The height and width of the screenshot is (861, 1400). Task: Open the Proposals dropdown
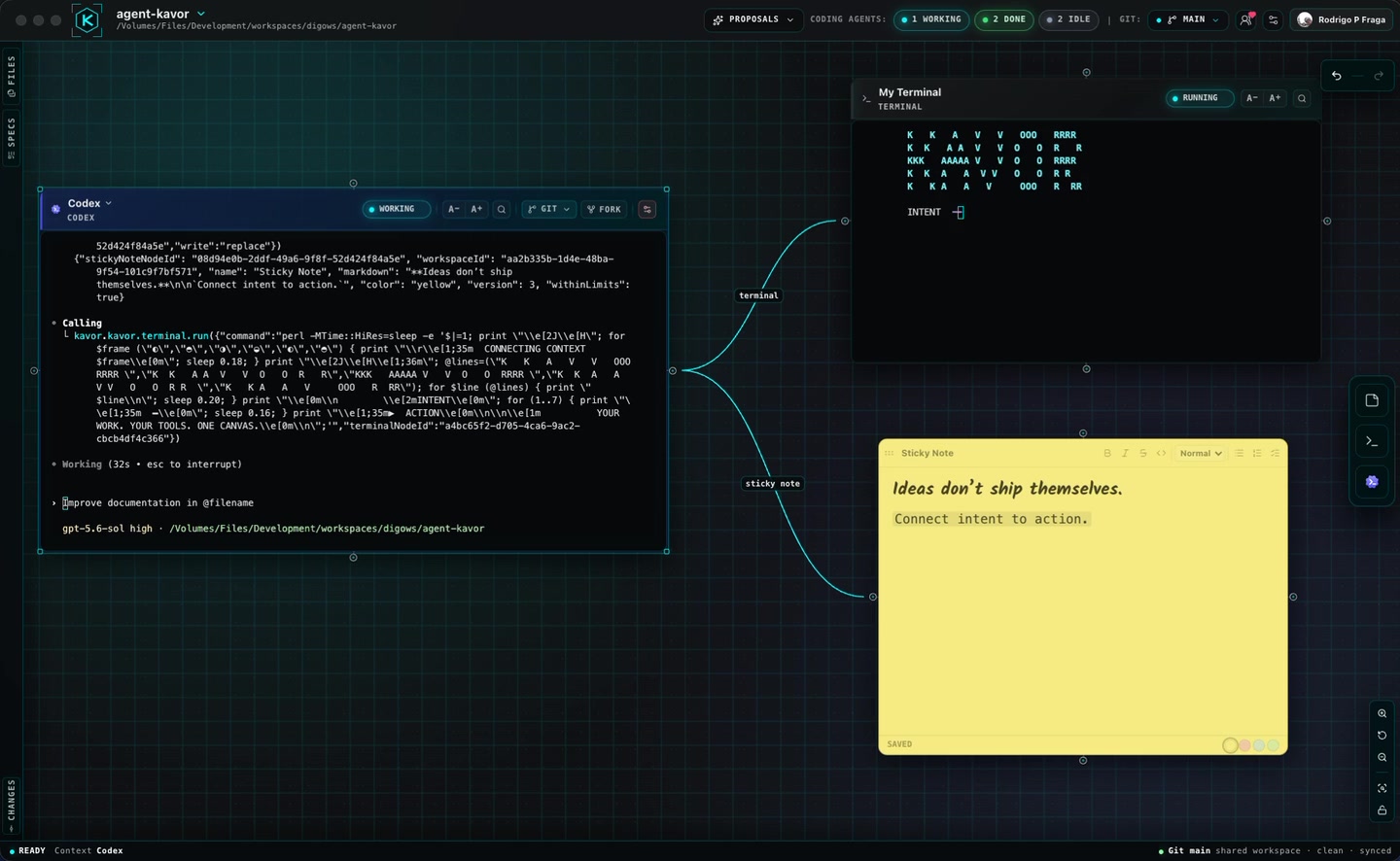coord(753,19)
